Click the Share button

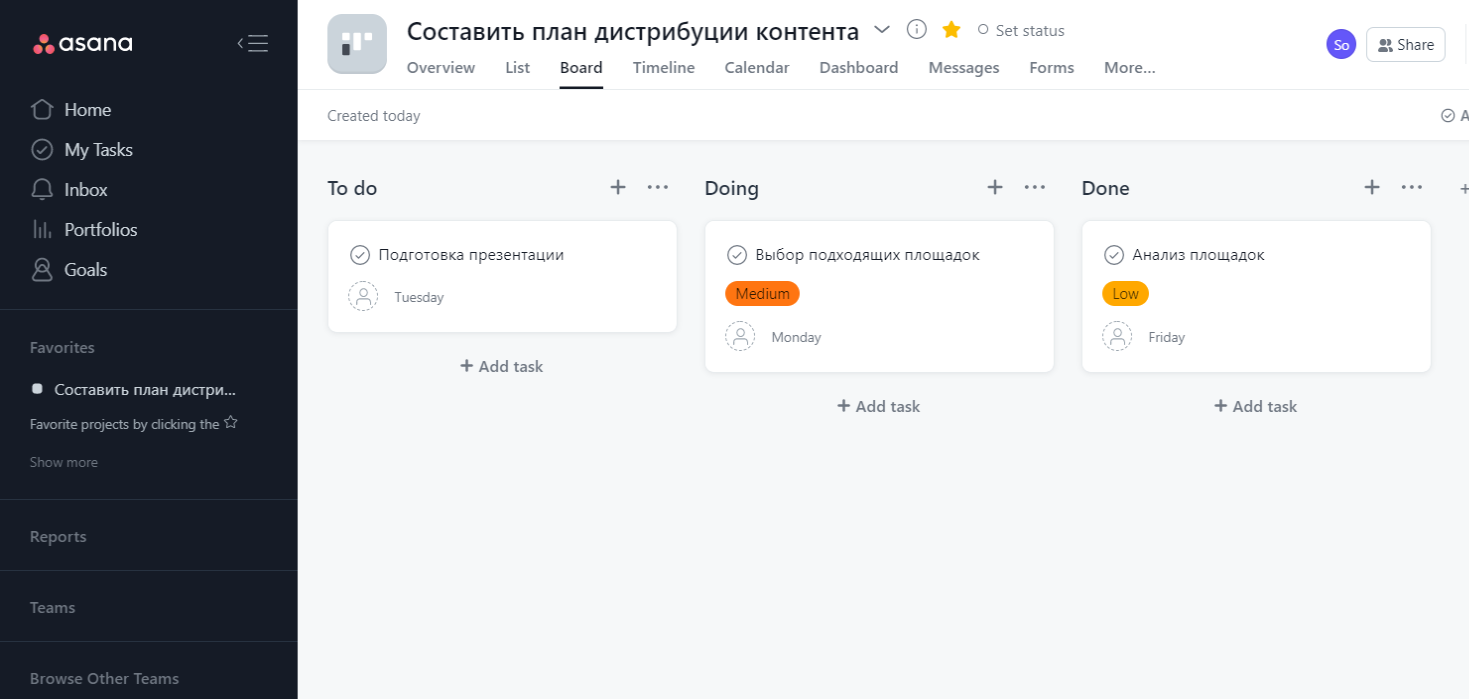click(1405, 45)
